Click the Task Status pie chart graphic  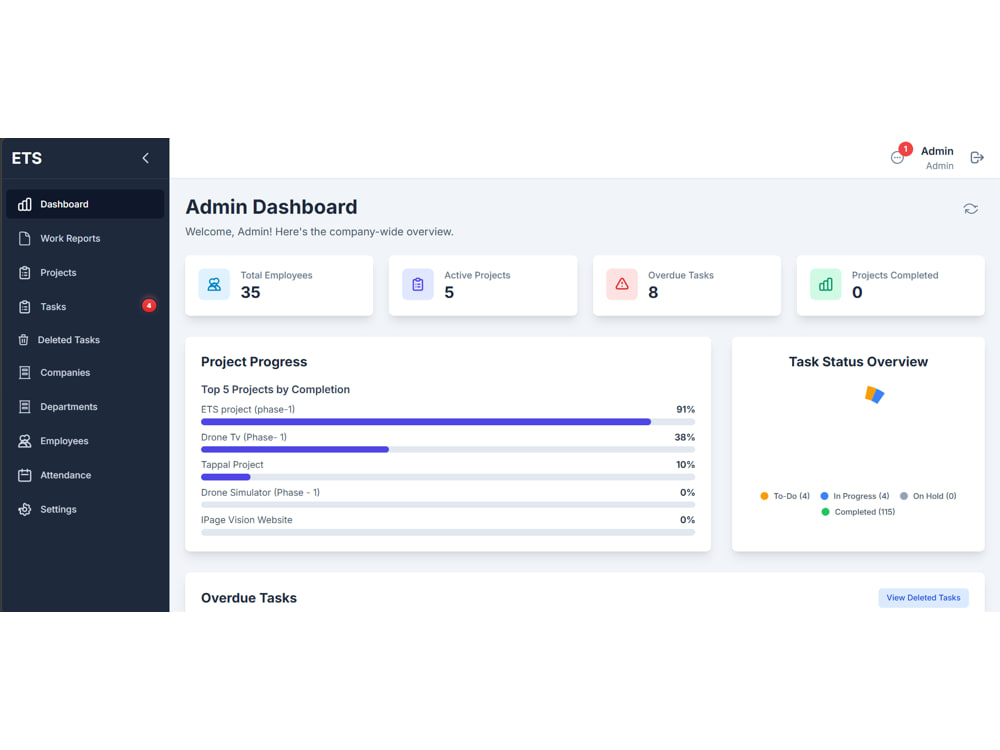tap(874, 395)
